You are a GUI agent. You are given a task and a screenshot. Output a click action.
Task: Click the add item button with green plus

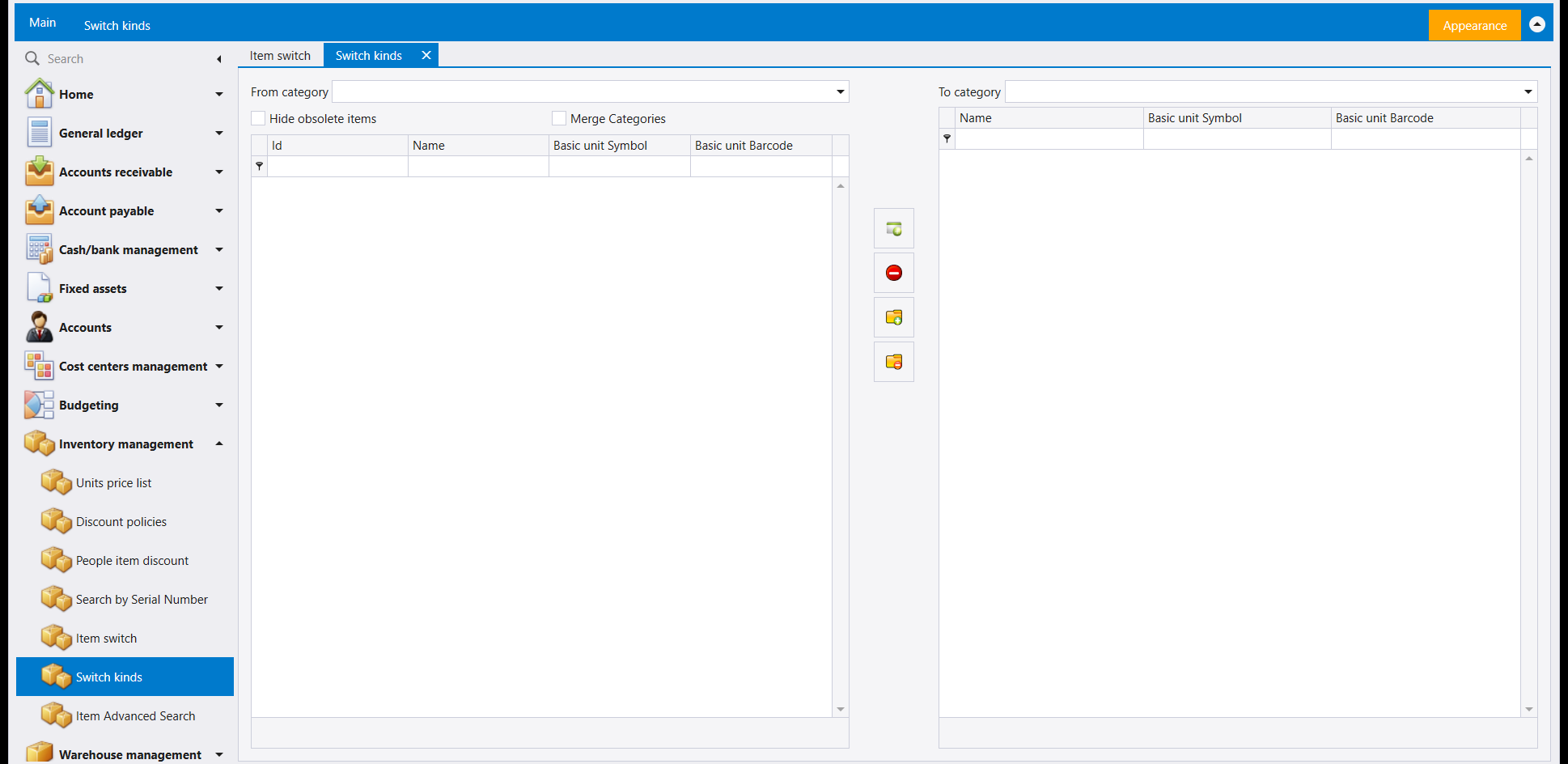pos(894,229)
